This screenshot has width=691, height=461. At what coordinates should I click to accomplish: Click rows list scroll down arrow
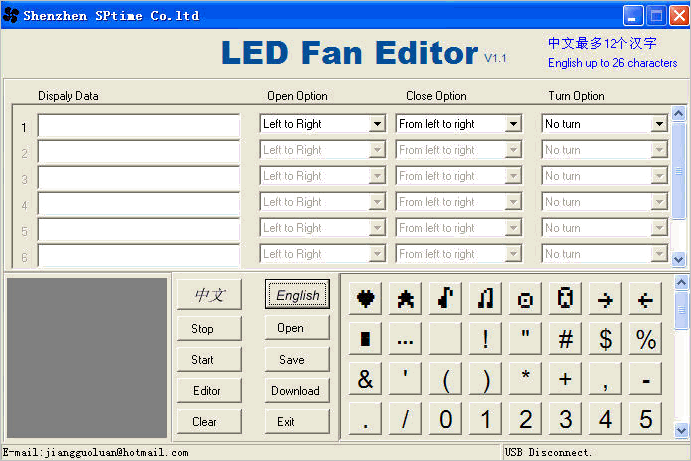tap(679, 259)
